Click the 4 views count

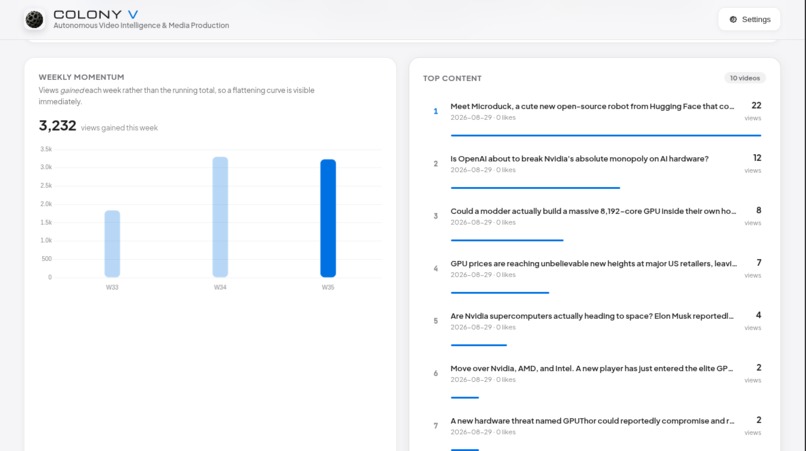tap(759, 315)
